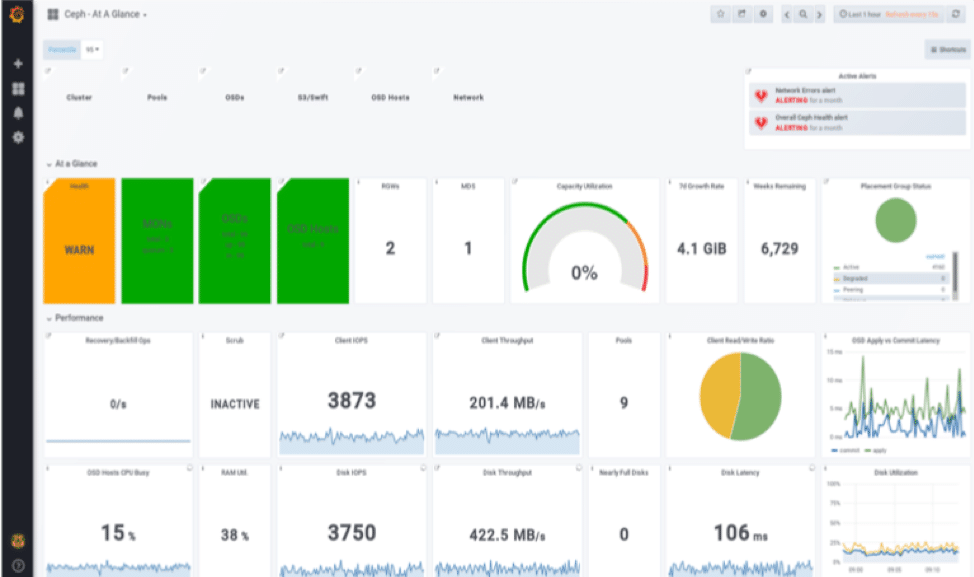Open the Grafana logo home menu
The height and width of the screenshot is (577, 974).
(17, 14)
